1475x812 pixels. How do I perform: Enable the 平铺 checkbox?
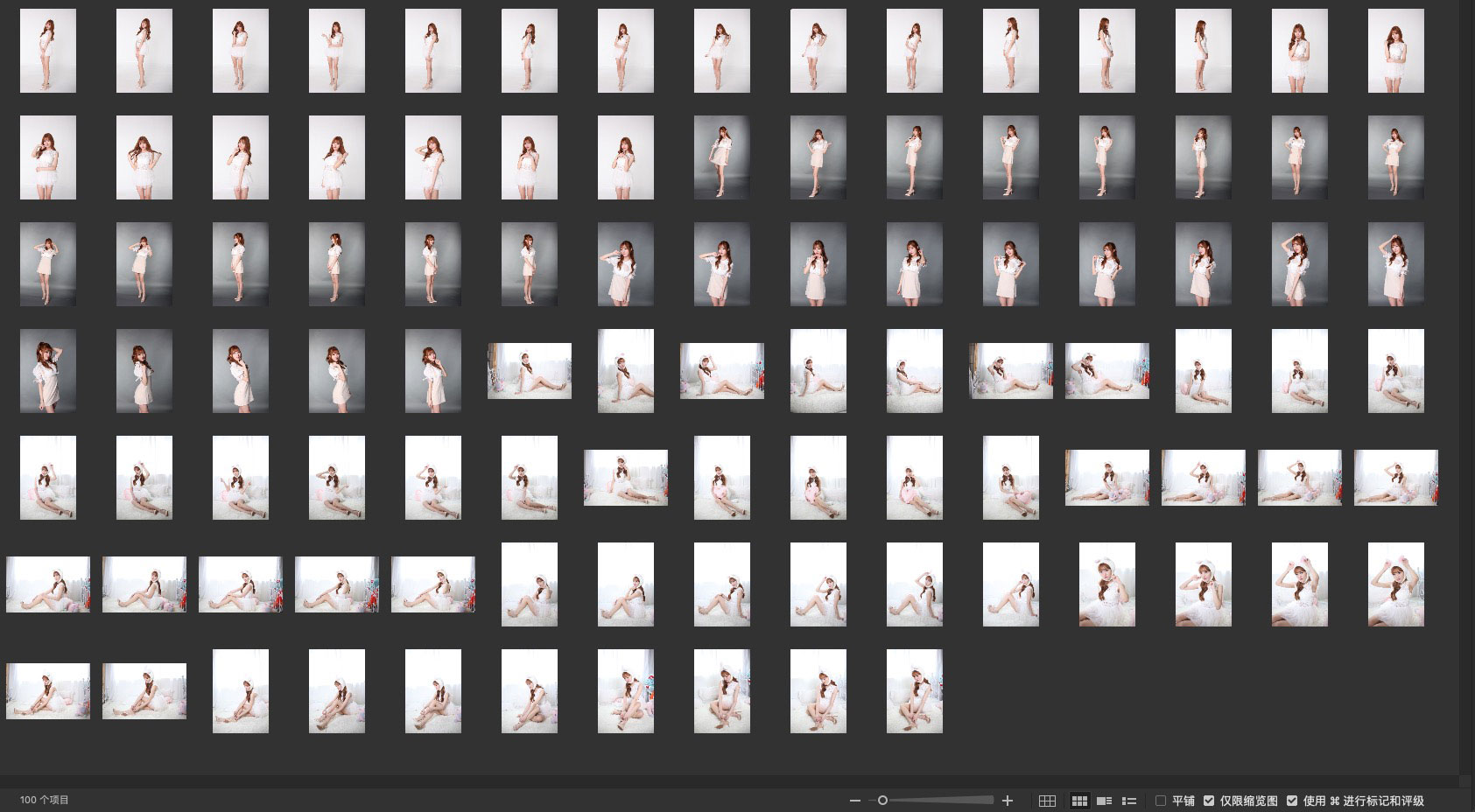1161,801
